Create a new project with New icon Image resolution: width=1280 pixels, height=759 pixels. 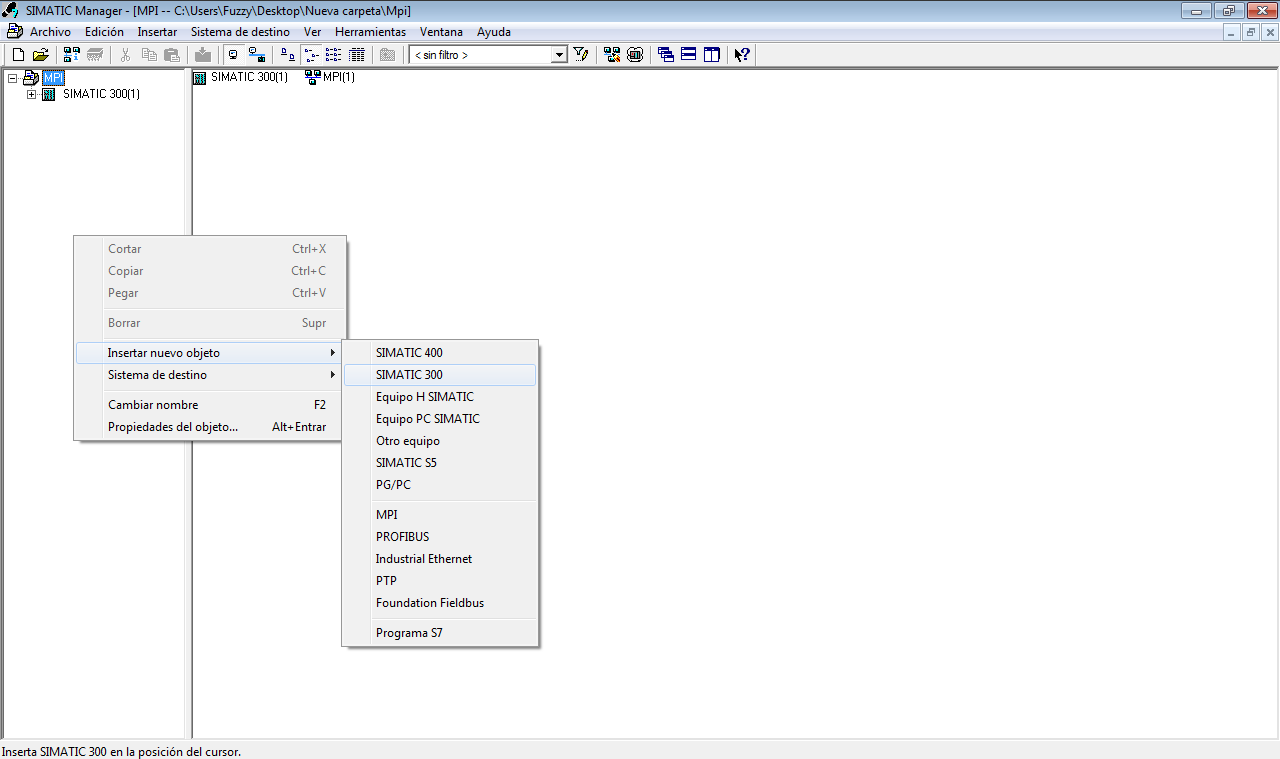(18, 55)
